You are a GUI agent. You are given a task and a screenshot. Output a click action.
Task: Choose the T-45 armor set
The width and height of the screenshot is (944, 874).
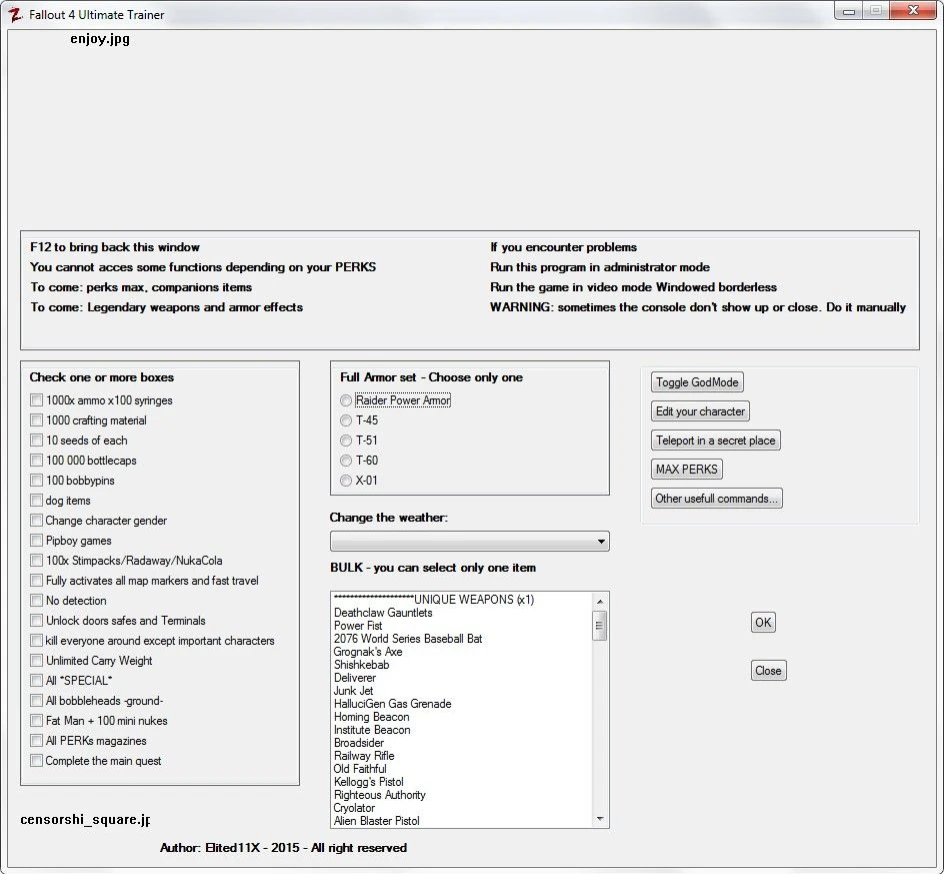346,420
